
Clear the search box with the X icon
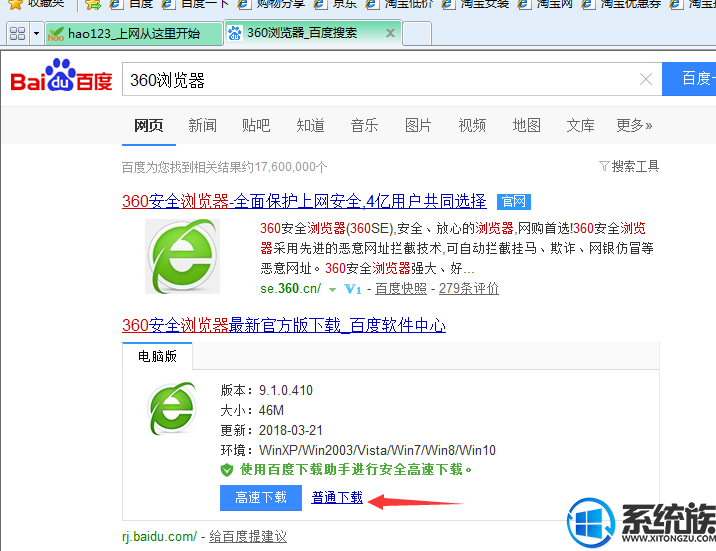(x=646, y=79)
